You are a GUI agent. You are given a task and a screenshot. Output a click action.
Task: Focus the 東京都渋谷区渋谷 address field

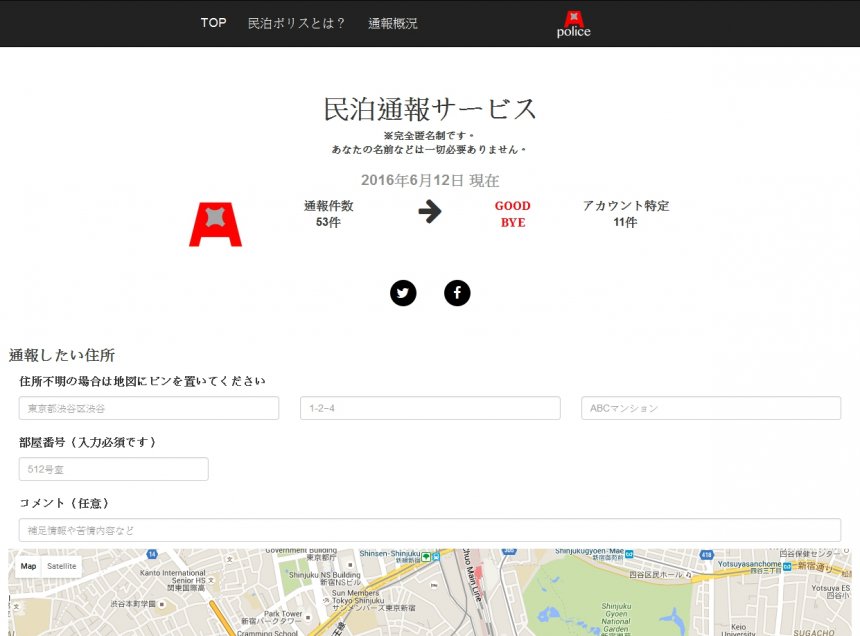[149, 408]
